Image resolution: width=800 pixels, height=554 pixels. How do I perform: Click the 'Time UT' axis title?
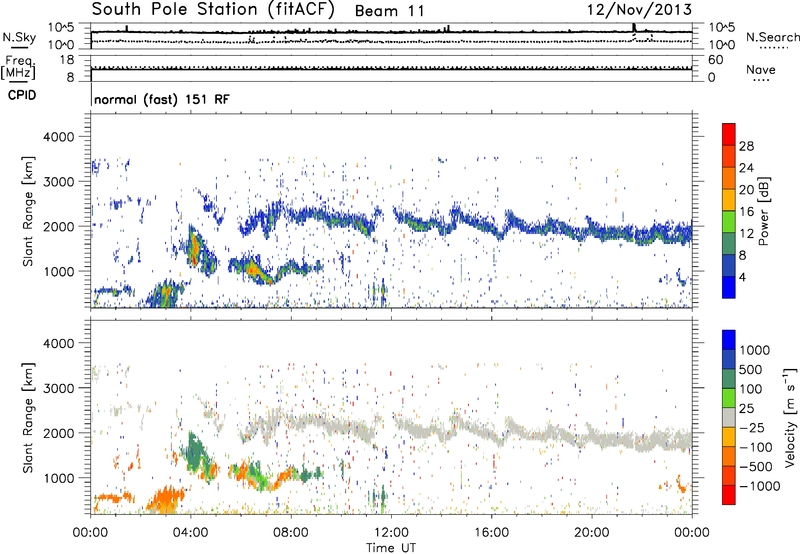click(x=391, y=548)
